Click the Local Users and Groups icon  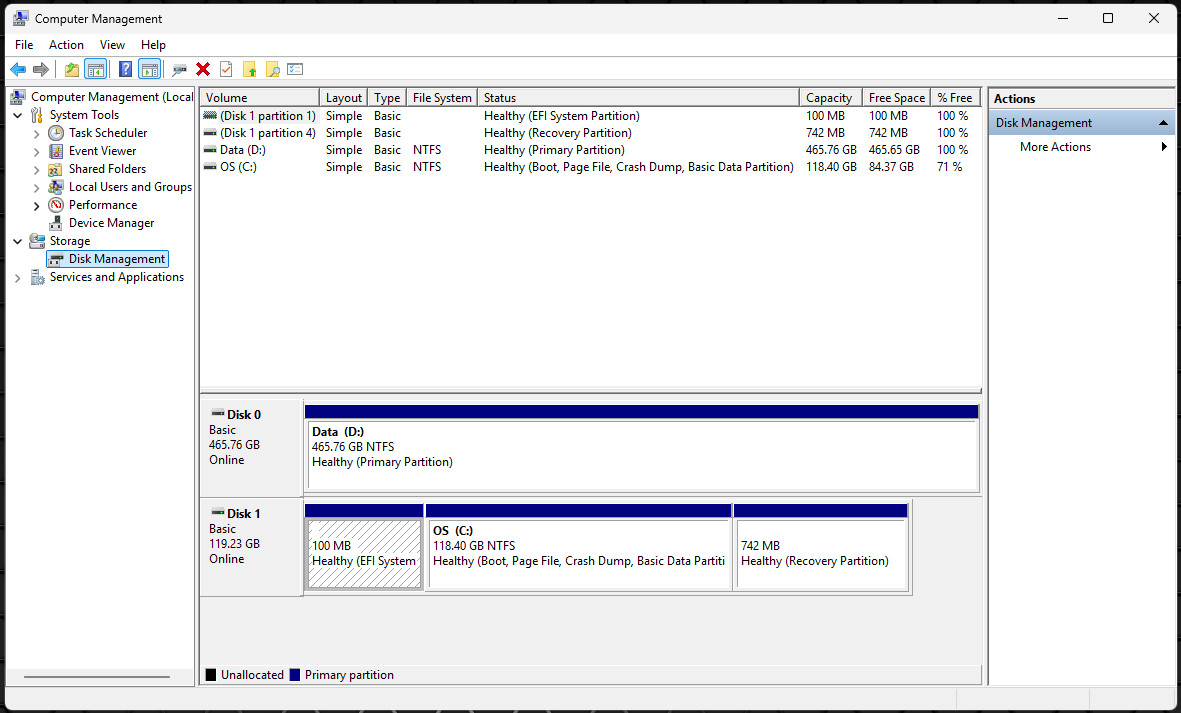pyautogui.click(x=56, y=187)
